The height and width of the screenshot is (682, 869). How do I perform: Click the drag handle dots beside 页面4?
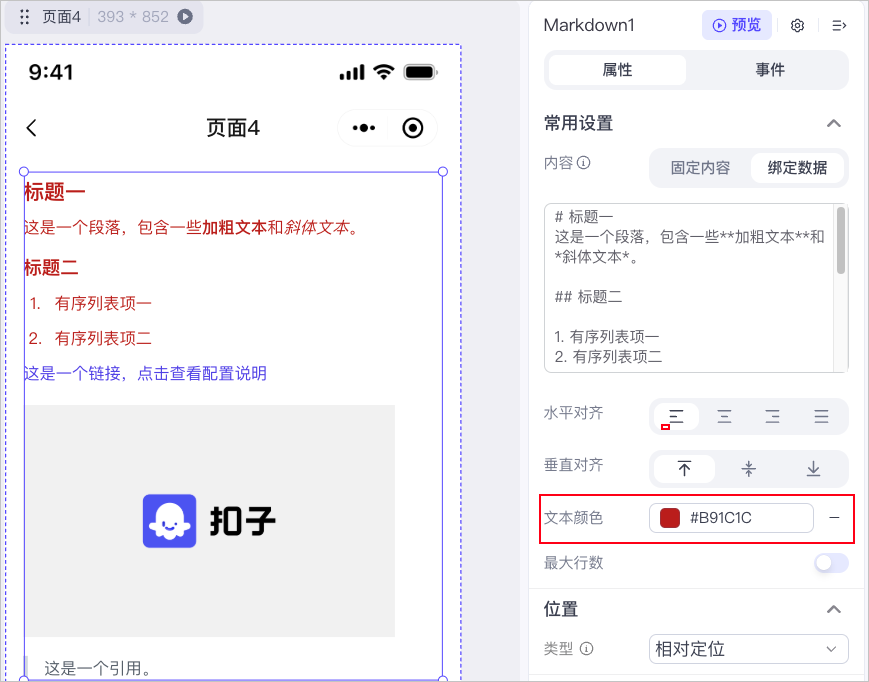click(x=24, y=17)
